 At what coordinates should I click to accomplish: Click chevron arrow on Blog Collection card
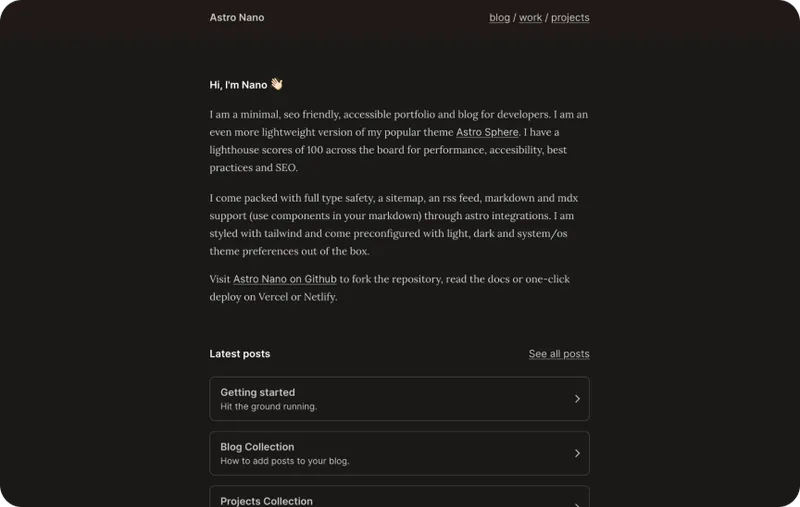tap(577, 453)
